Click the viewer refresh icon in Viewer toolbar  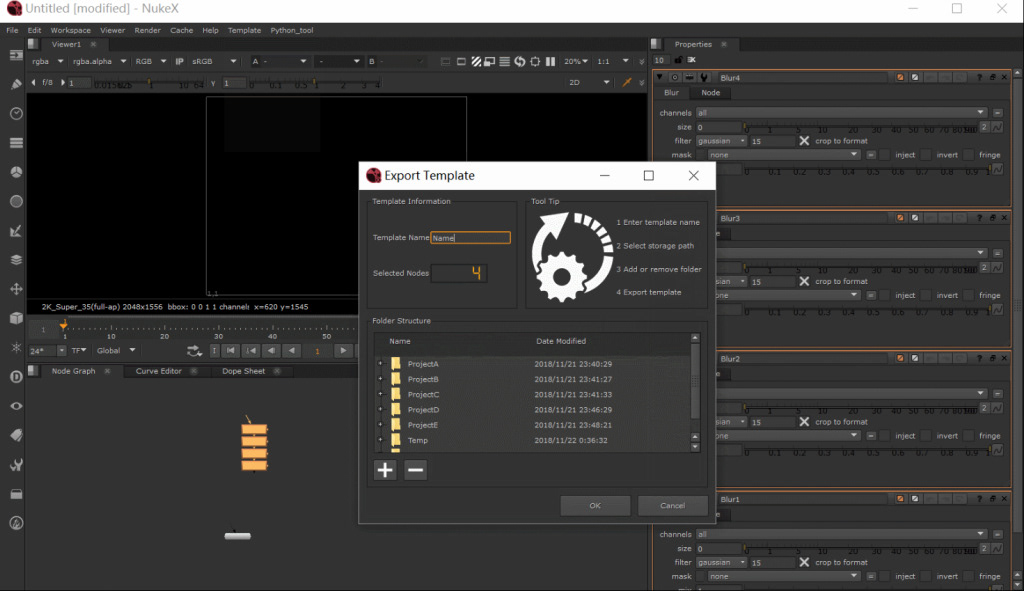click(520, 61)
